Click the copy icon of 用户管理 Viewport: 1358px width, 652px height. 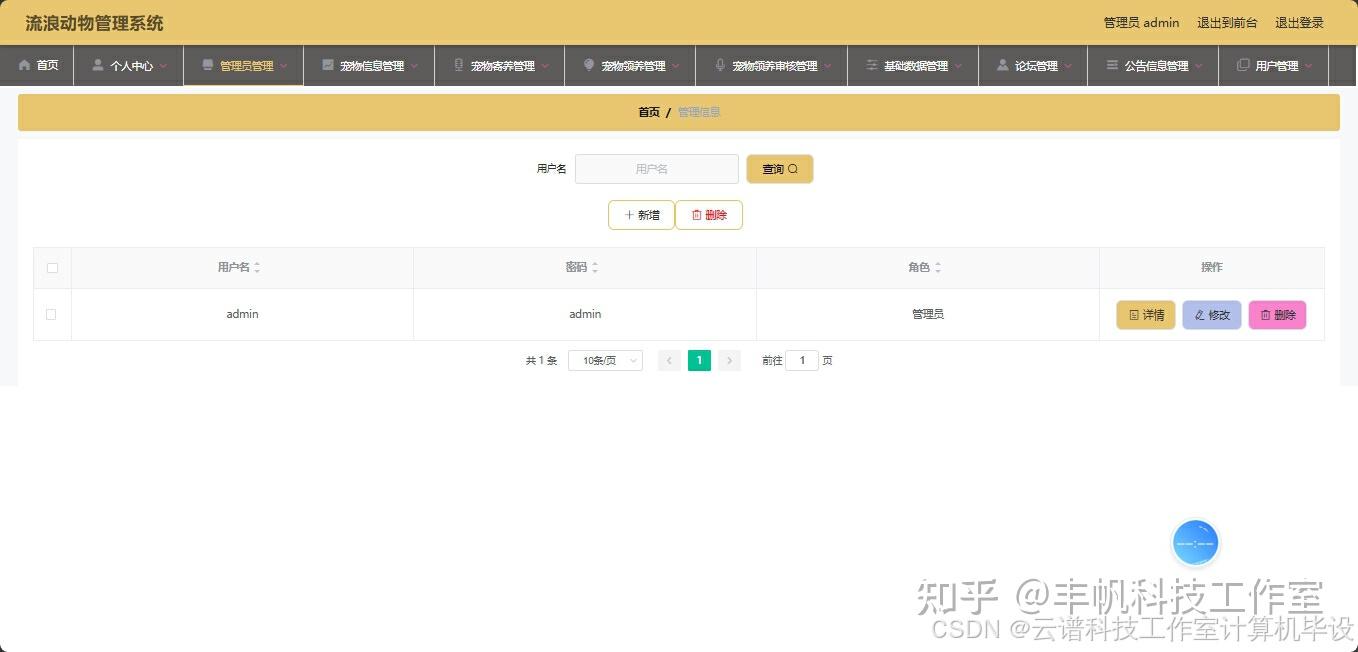(1243, 65)
